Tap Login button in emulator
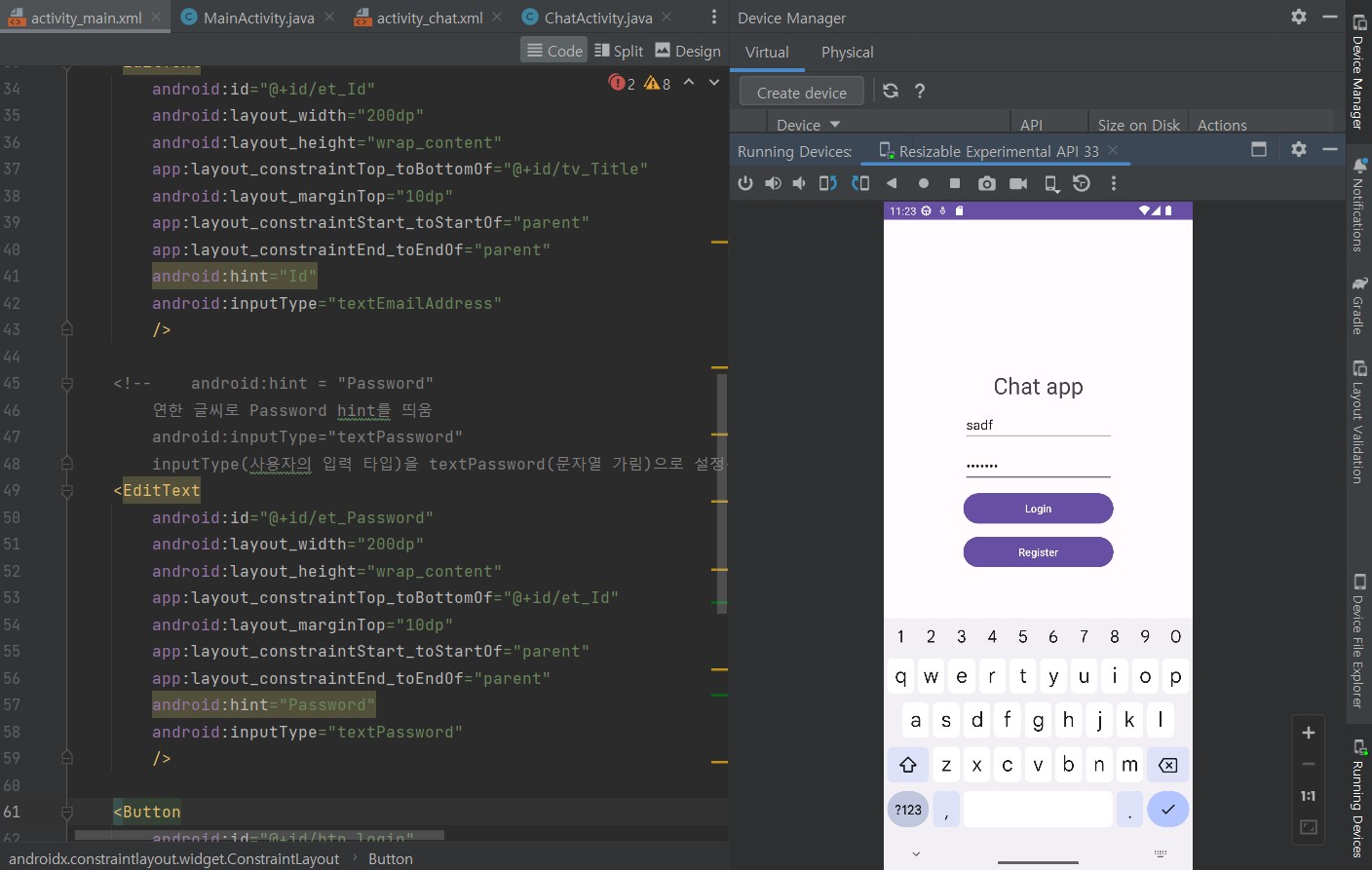 (x=1038, y=509)
